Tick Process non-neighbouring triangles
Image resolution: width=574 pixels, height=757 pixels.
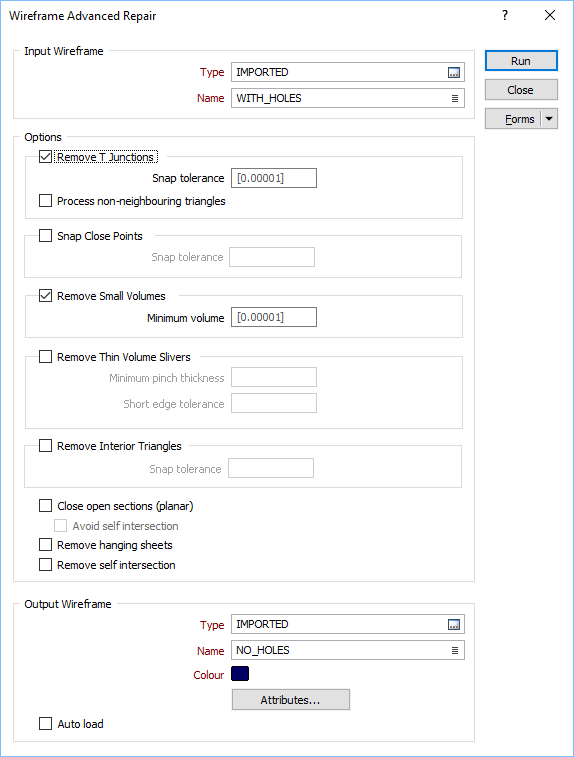point(45,201)
